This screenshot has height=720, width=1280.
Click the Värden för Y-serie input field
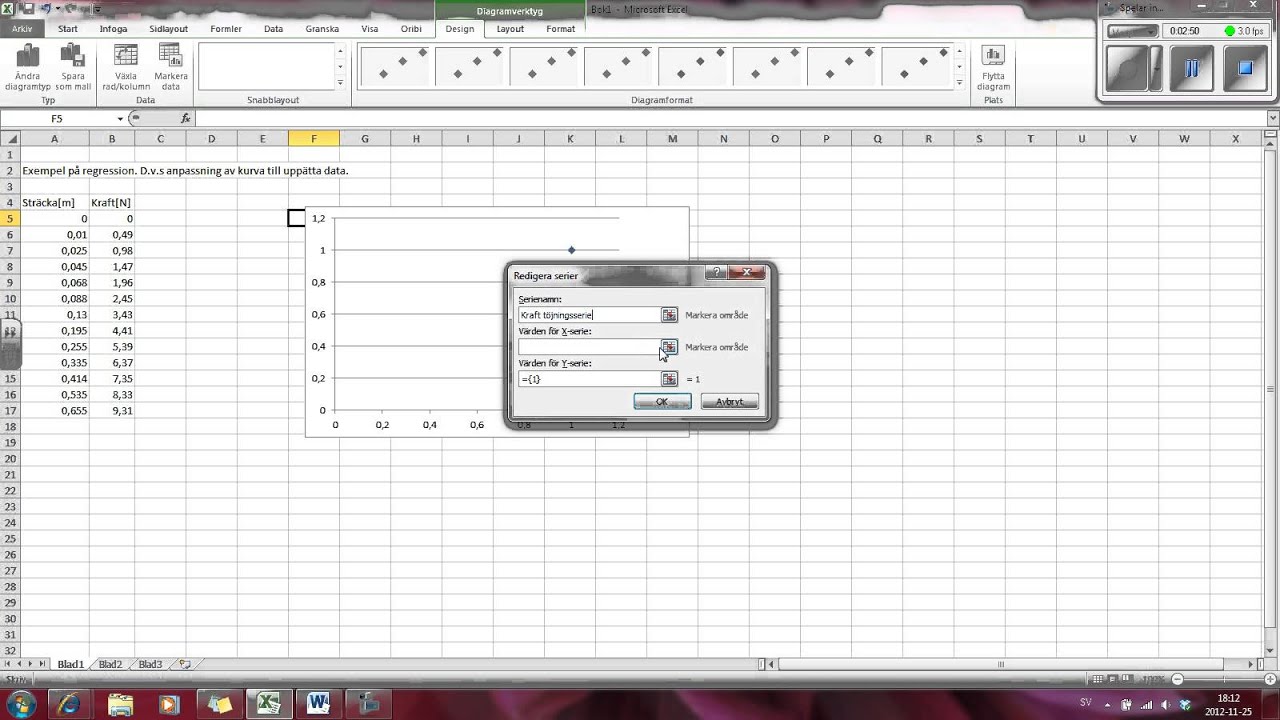click(x=588, y=379)
